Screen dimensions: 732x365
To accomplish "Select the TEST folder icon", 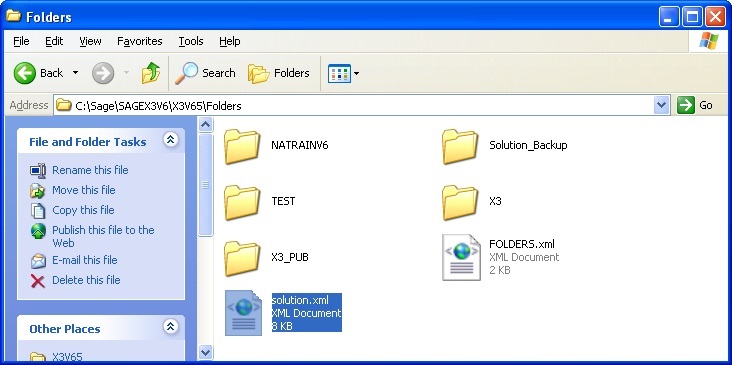I will [242, 203].
